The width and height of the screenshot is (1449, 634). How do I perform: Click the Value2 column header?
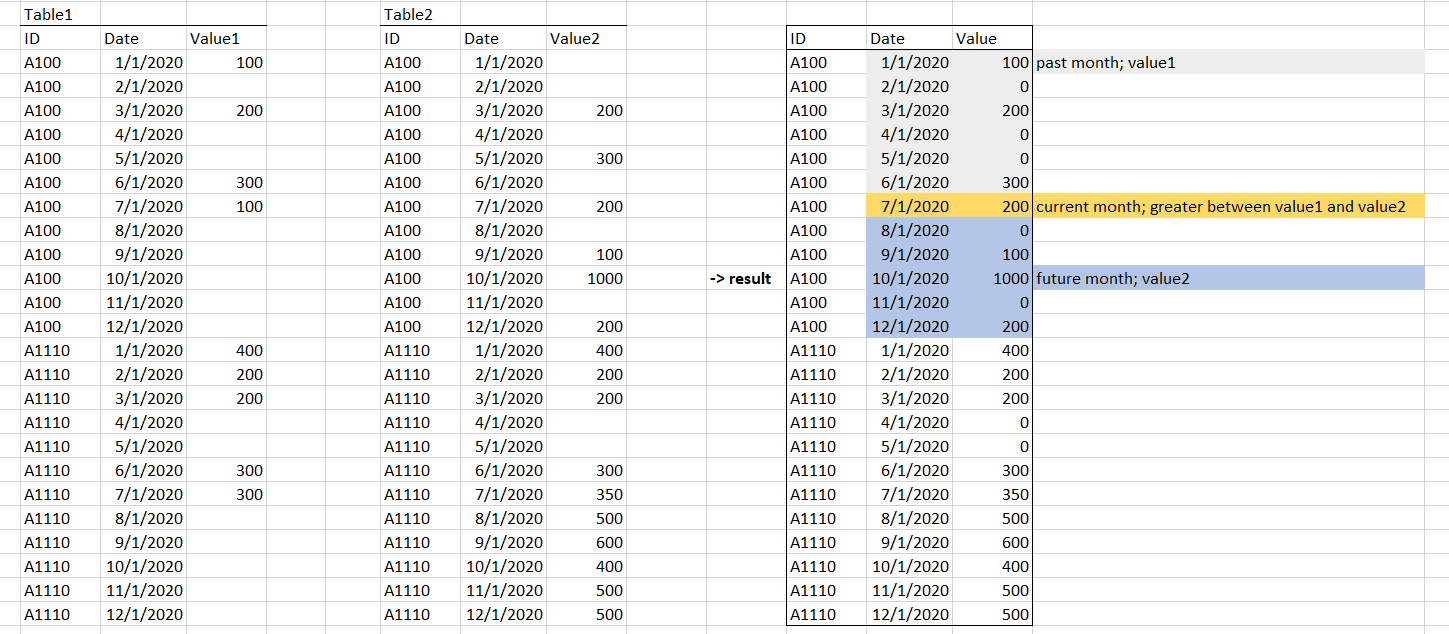coord(586,38)
